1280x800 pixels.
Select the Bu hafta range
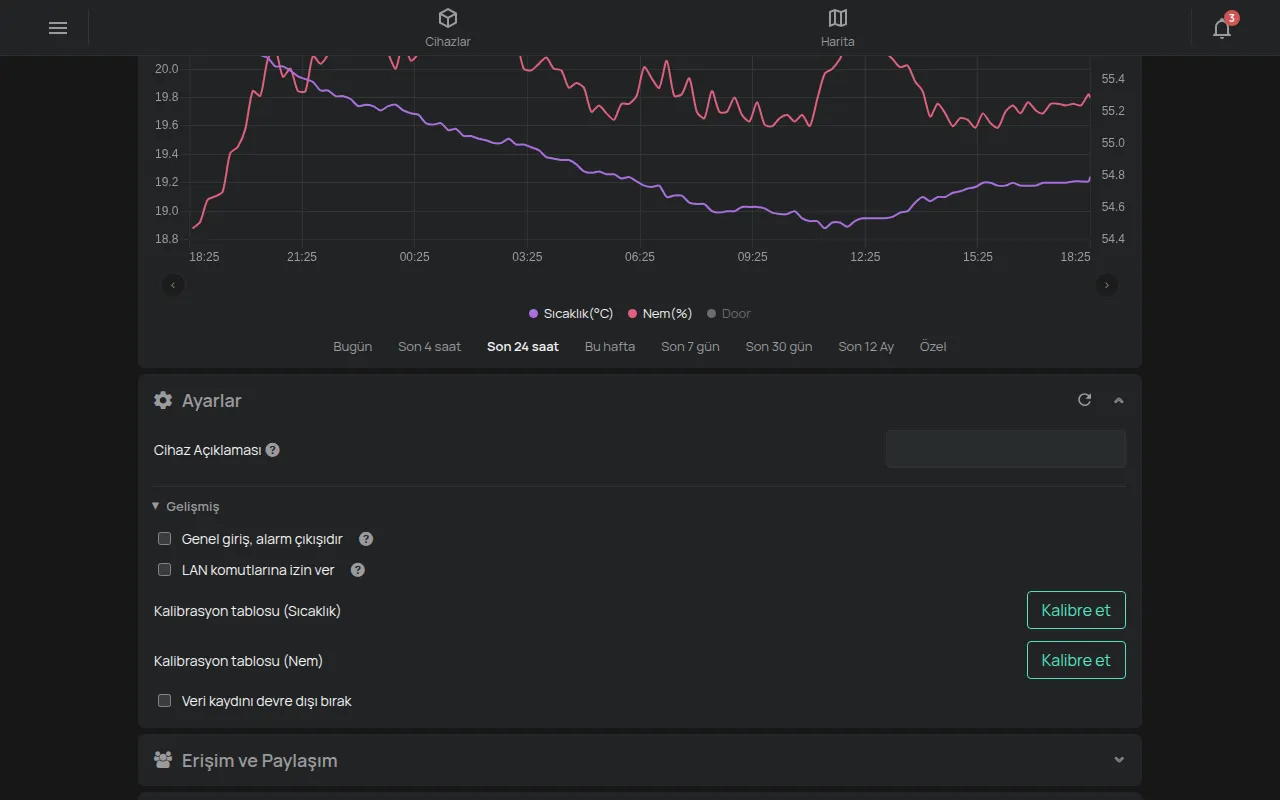[610, 347]
